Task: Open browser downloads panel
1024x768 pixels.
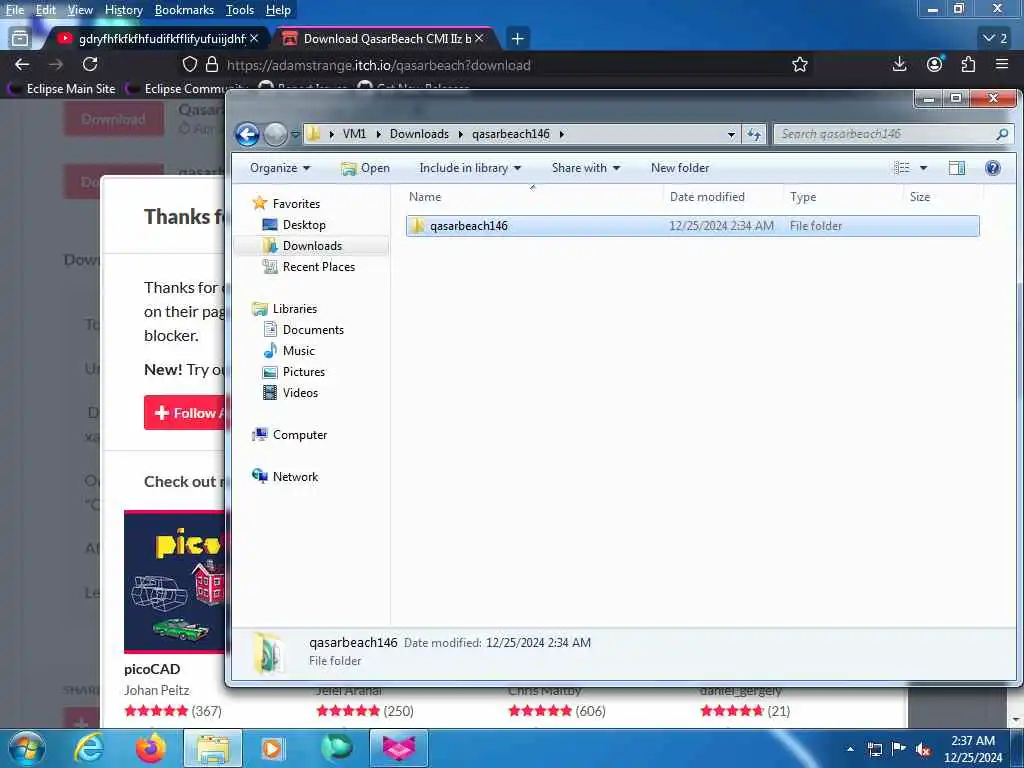Action: click(x=899, y=65)
